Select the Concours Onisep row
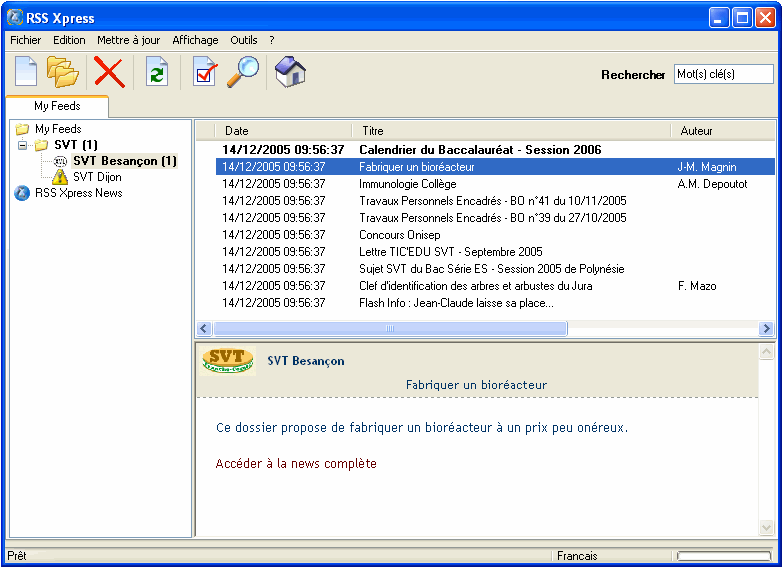This screenshot has width=783, height=567. point(495,235)
